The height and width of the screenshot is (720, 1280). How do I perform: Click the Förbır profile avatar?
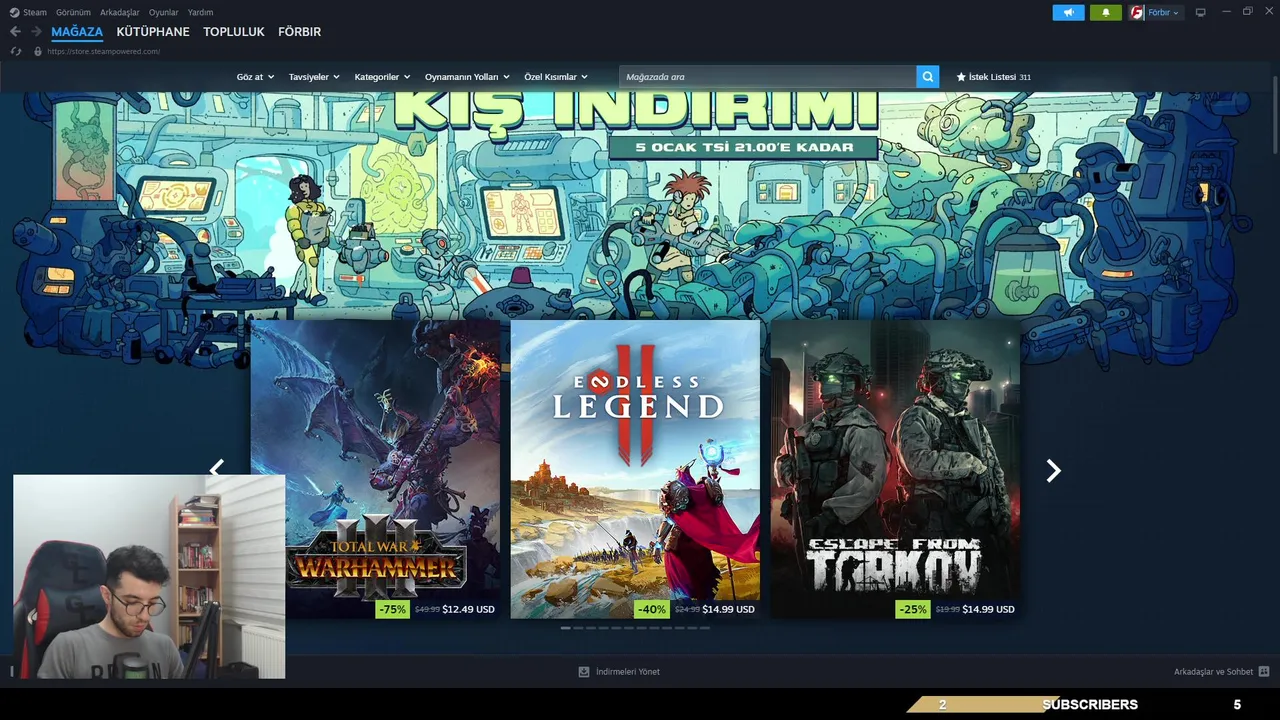point(1137,12)
